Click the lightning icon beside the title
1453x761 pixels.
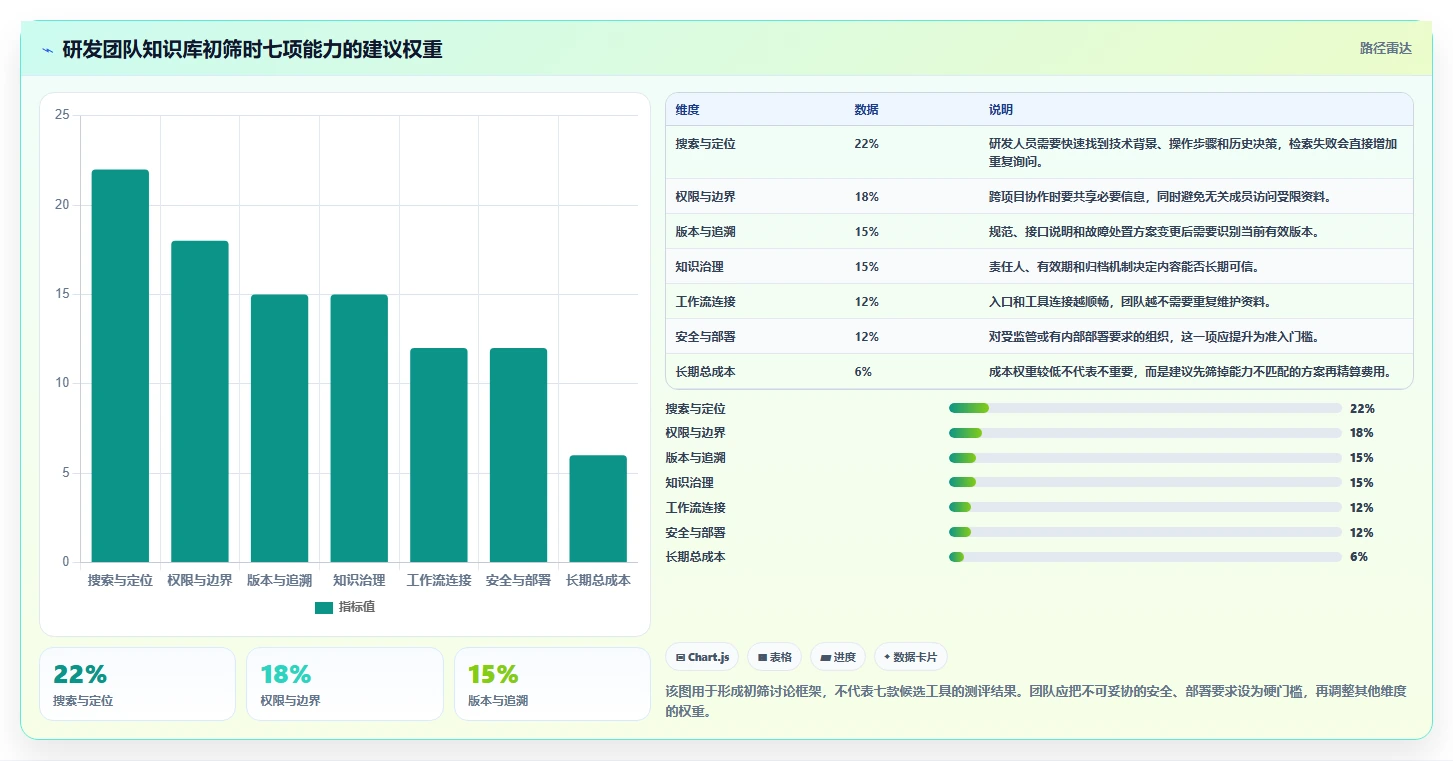47,50
